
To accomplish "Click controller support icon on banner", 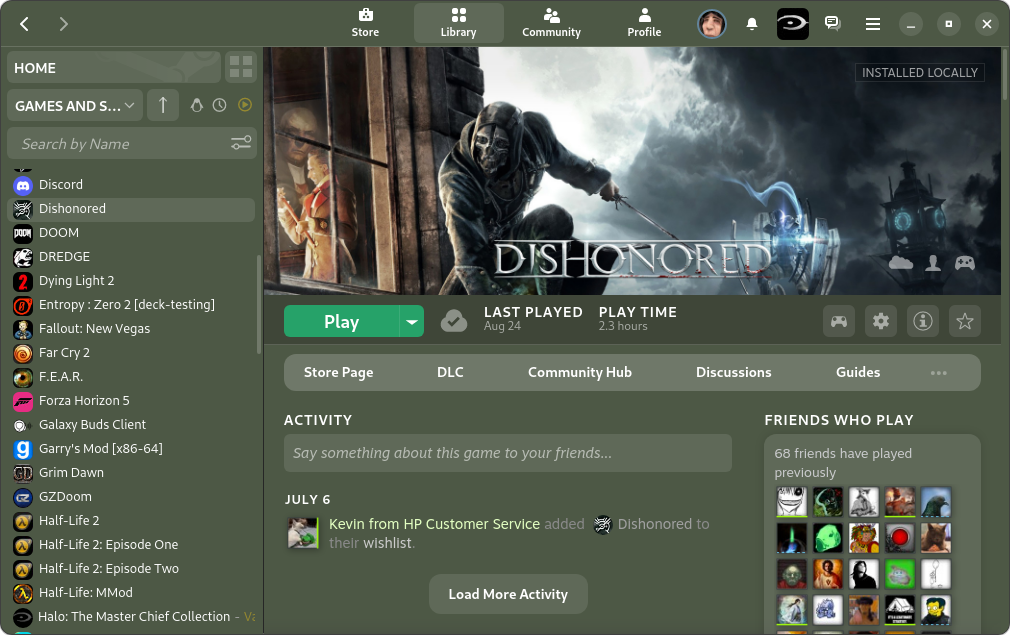I will [964, 263].
